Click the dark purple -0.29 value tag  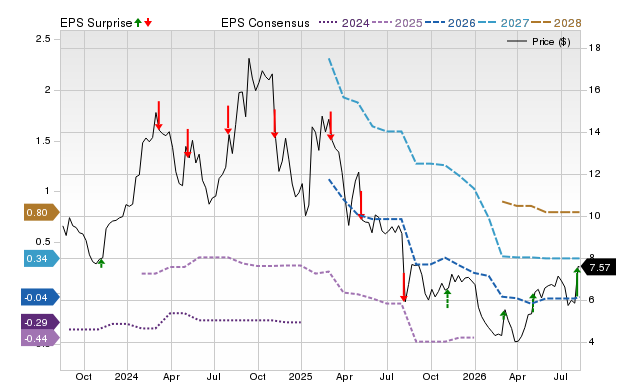pos(40,322)
